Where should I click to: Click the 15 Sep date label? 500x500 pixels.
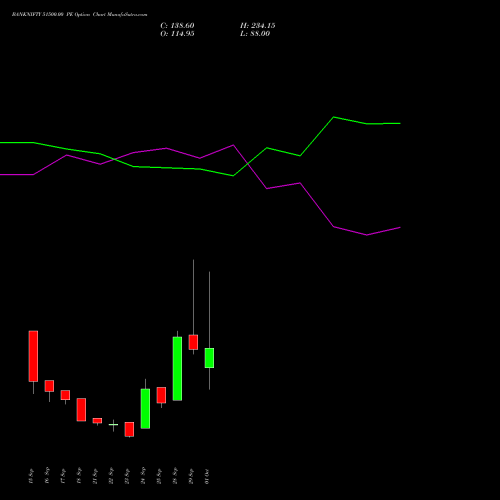coord(31,476)
